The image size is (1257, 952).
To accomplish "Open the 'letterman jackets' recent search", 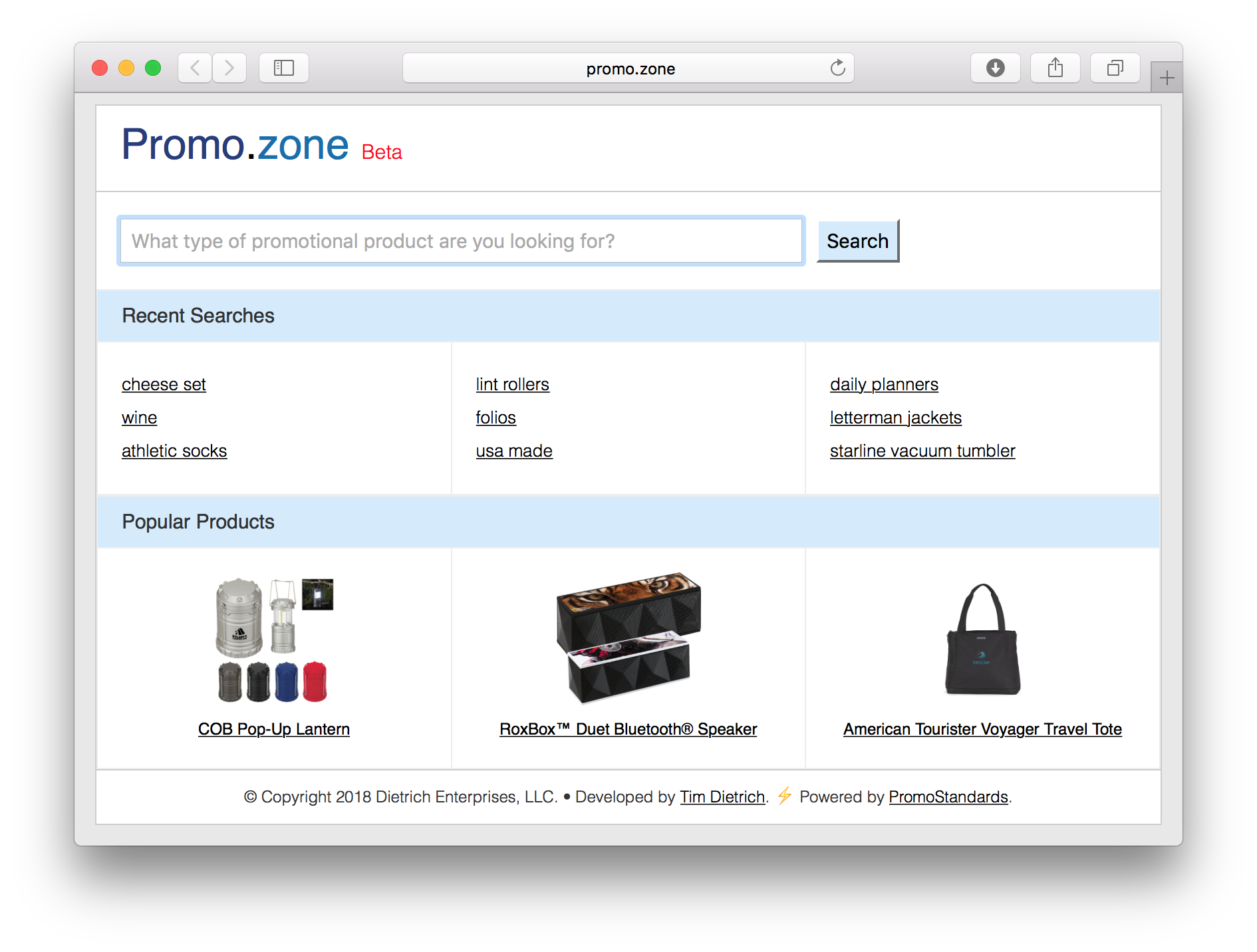I will [896, 417].
